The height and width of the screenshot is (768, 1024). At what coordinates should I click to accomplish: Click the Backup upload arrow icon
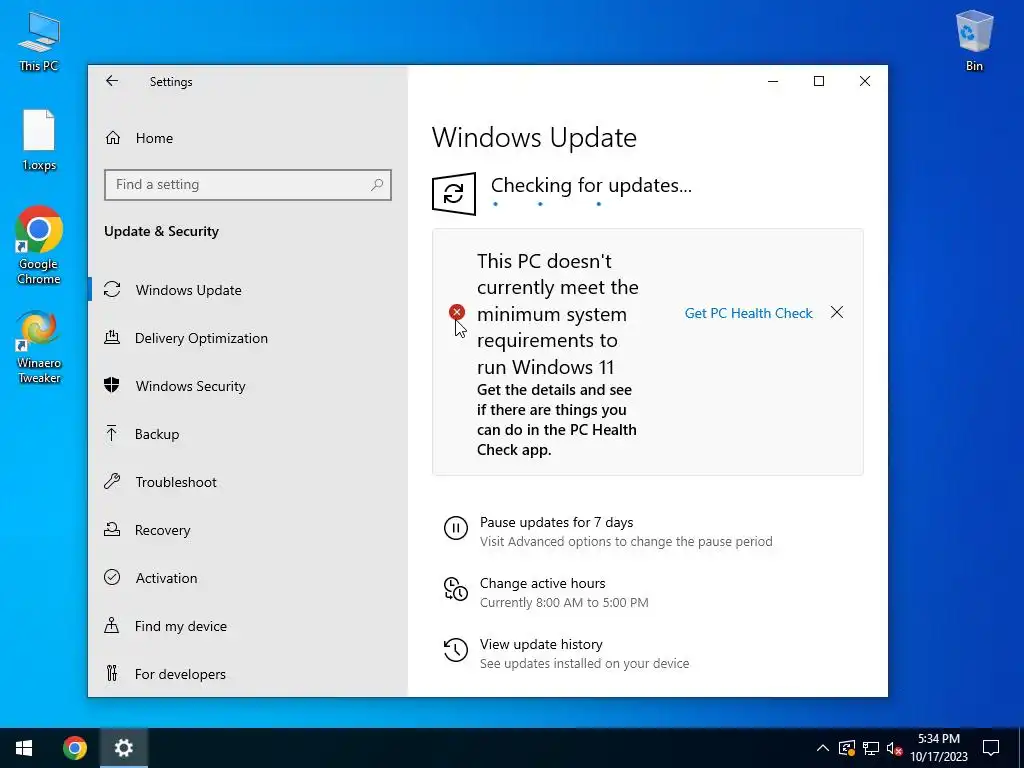[x=112, y=433]
